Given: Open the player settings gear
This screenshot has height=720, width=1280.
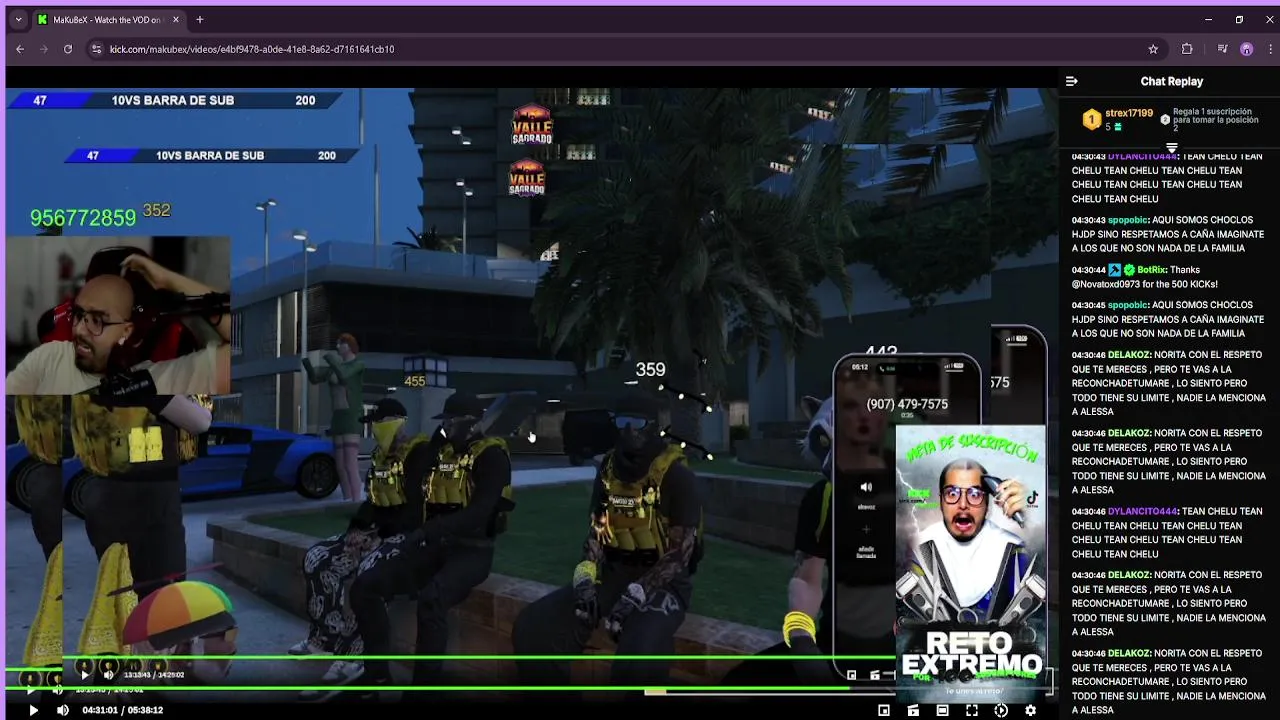Looking at the screenshot, I should (x=1030, y=710).
